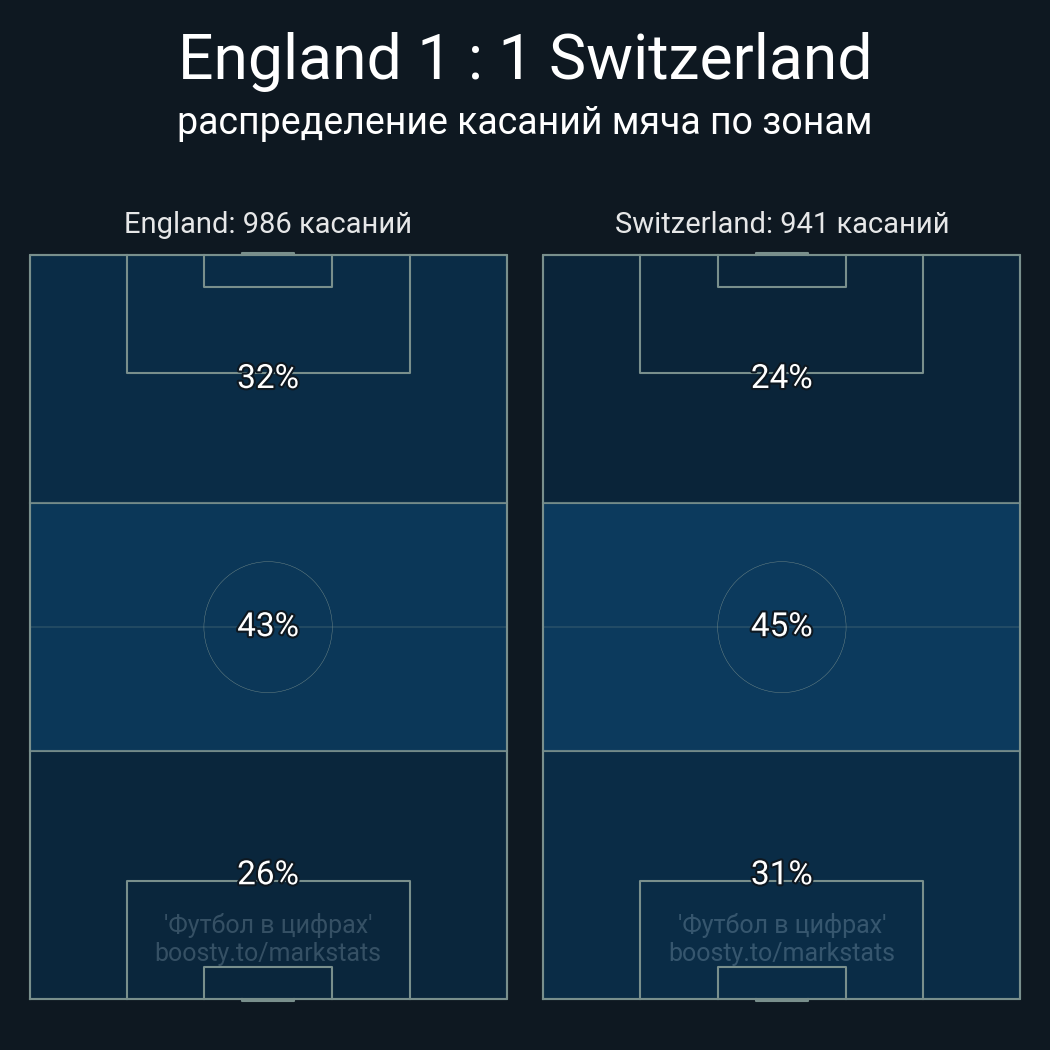
Task: Click the top six-yard box on England pitch
Action: [x=268, y=271]
